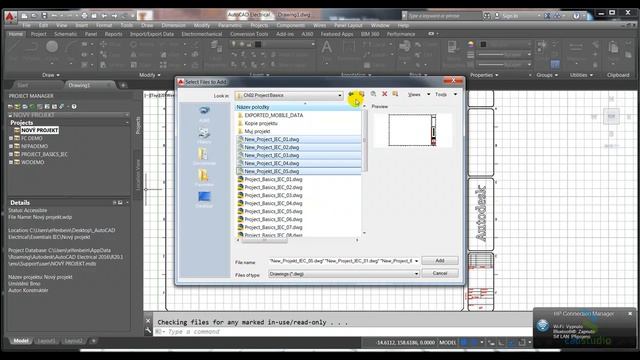This screenshot has width=640, height=360.
Task: Click the command line input field
Action: pos(343,332)
